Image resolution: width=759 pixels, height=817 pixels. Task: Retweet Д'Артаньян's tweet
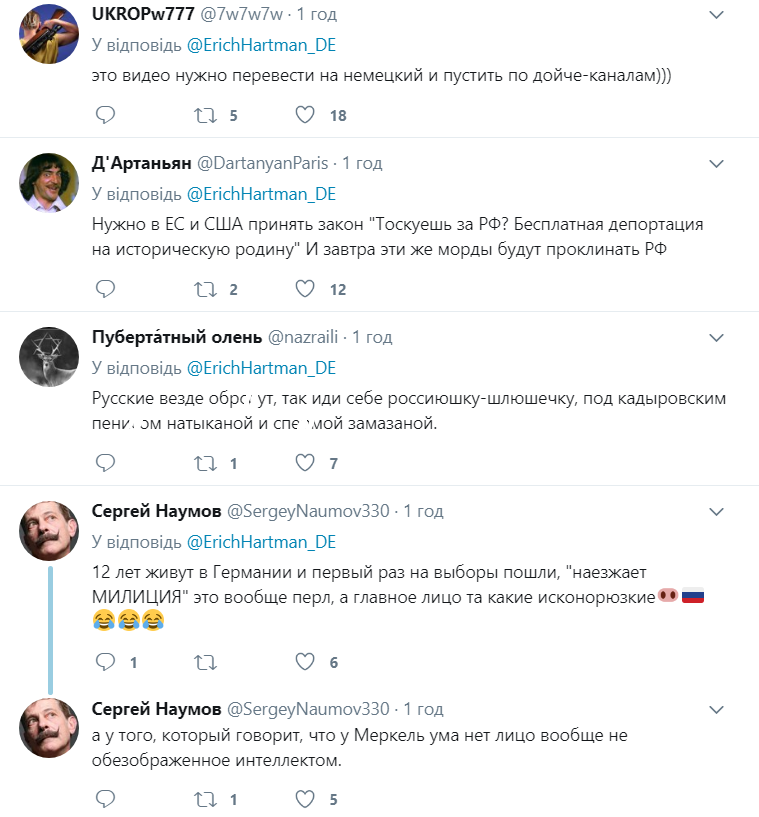click(205, 289)
